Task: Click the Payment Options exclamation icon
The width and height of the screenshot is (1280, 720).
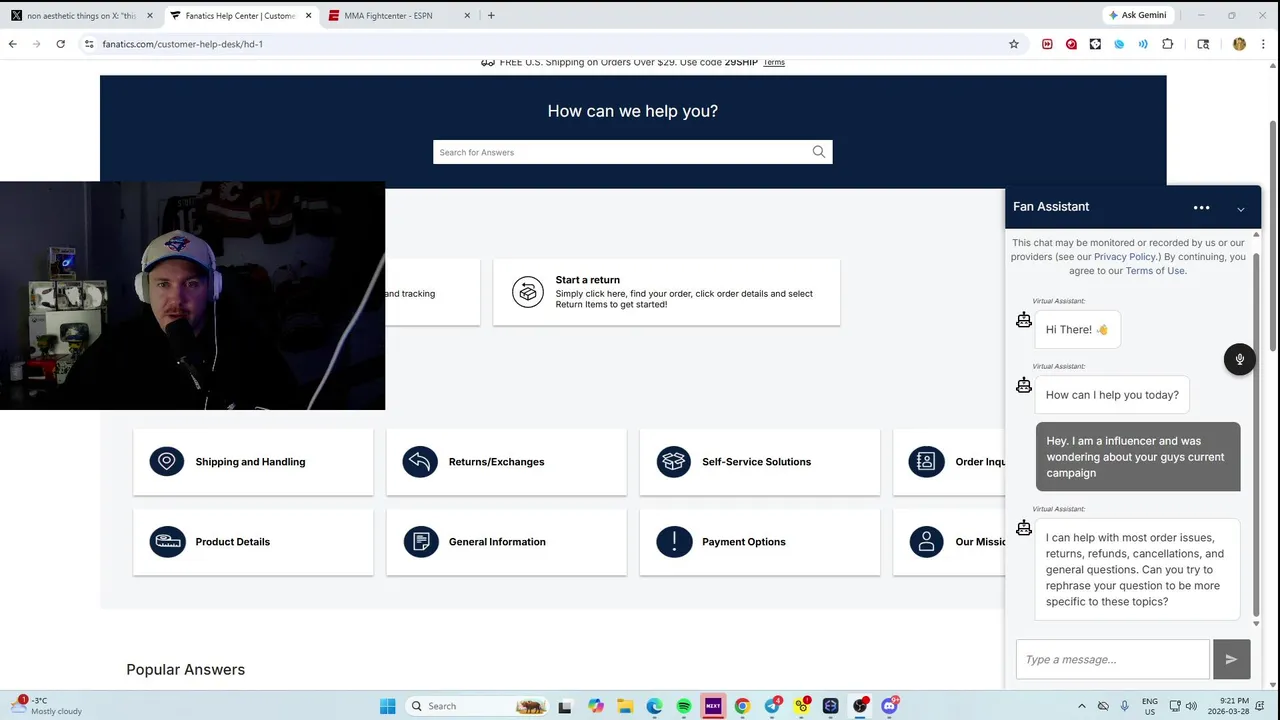Action: click(x=673, y=542)
